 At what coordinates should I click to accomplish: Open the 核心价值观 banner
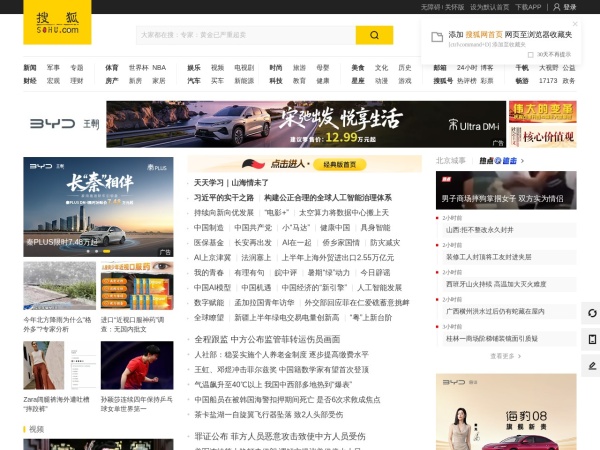pyautogui.click(x=543, y=137)
